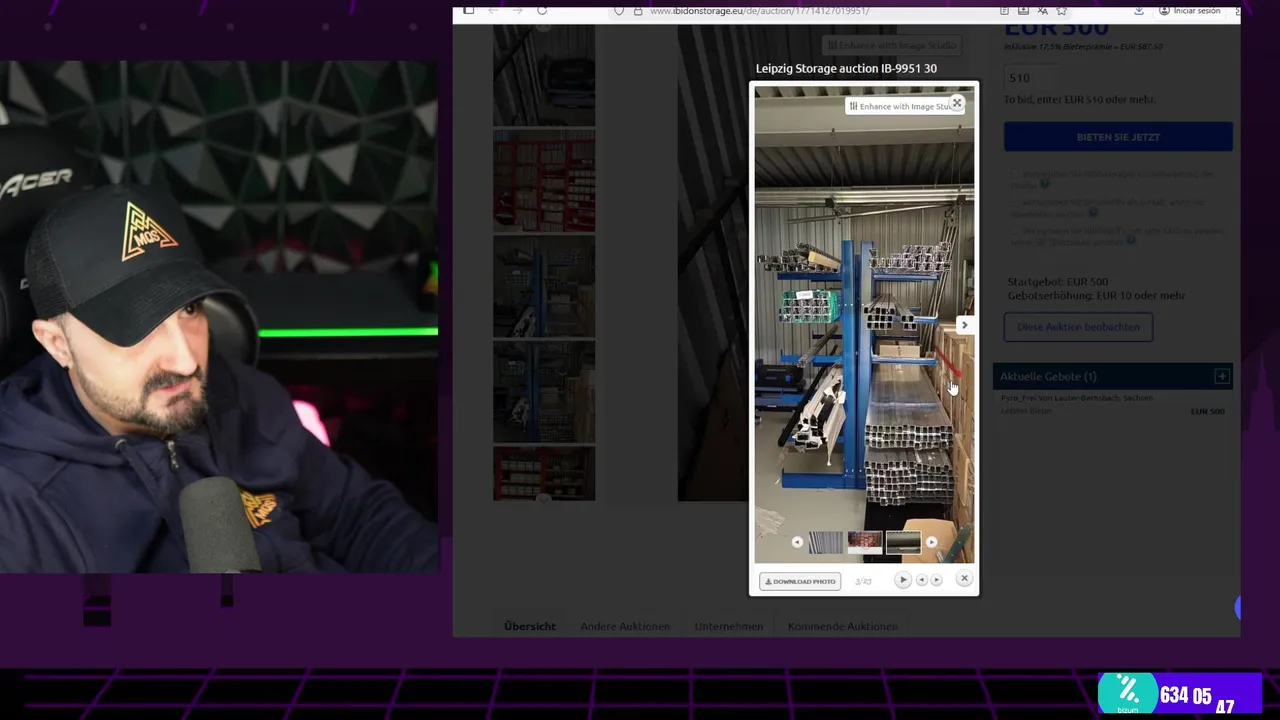Open help icon beside third bid option
Image resolution: width=1280 pixels, height=720 pixels.
[x=1132, y=240]
